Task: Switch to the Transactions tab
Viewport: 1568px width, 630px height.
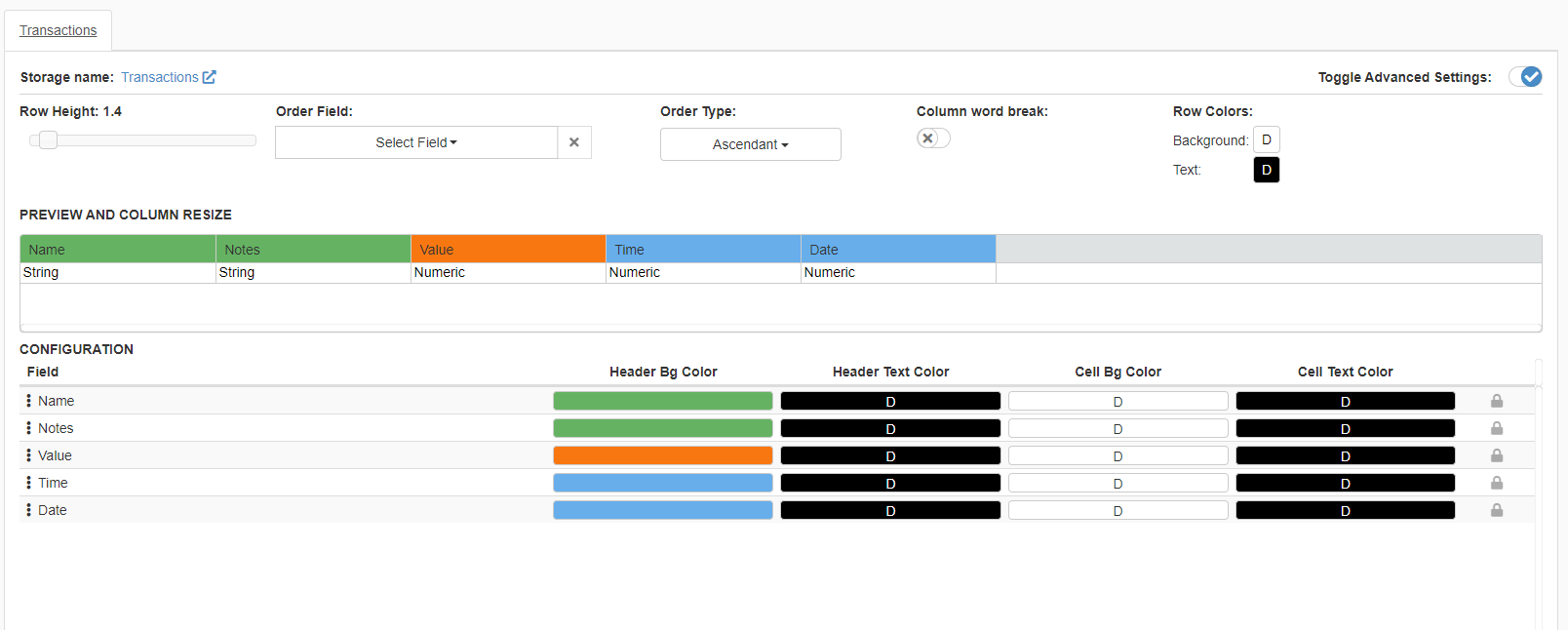Action: pyautogui.click(x=59, y=30)
